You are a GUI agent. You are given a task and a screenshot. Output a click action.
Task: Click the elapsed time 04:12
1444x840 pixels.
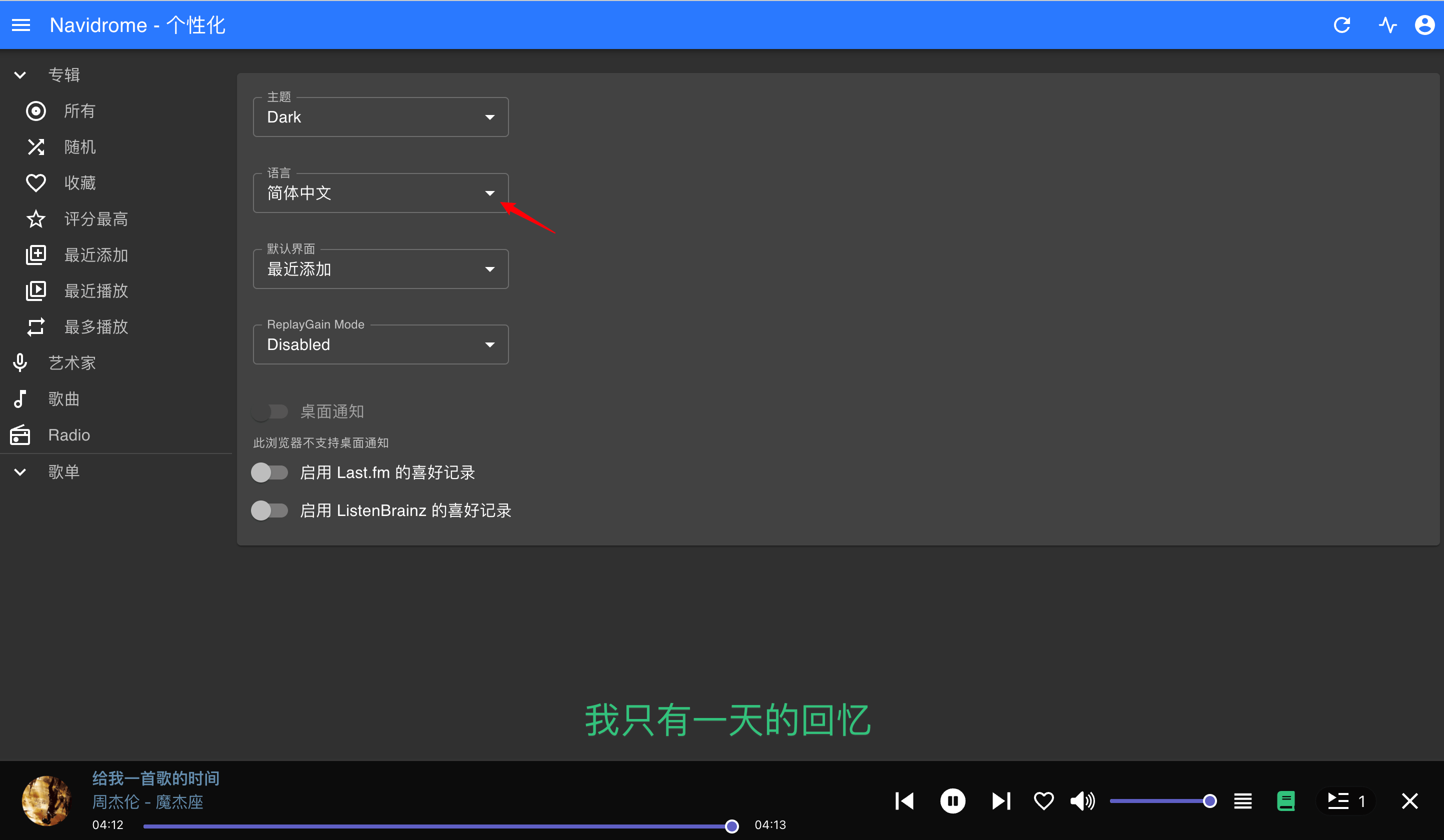(x=107, y=825)
